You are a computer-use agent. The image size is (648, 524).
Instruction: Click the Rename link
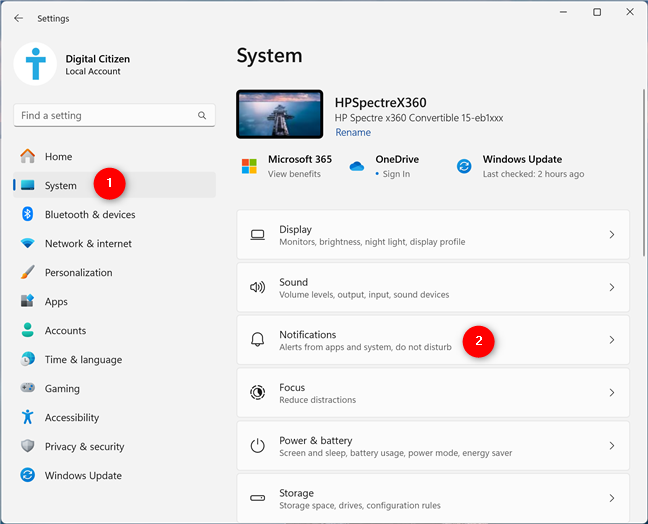pyautogui.click(x=353, y=132)
